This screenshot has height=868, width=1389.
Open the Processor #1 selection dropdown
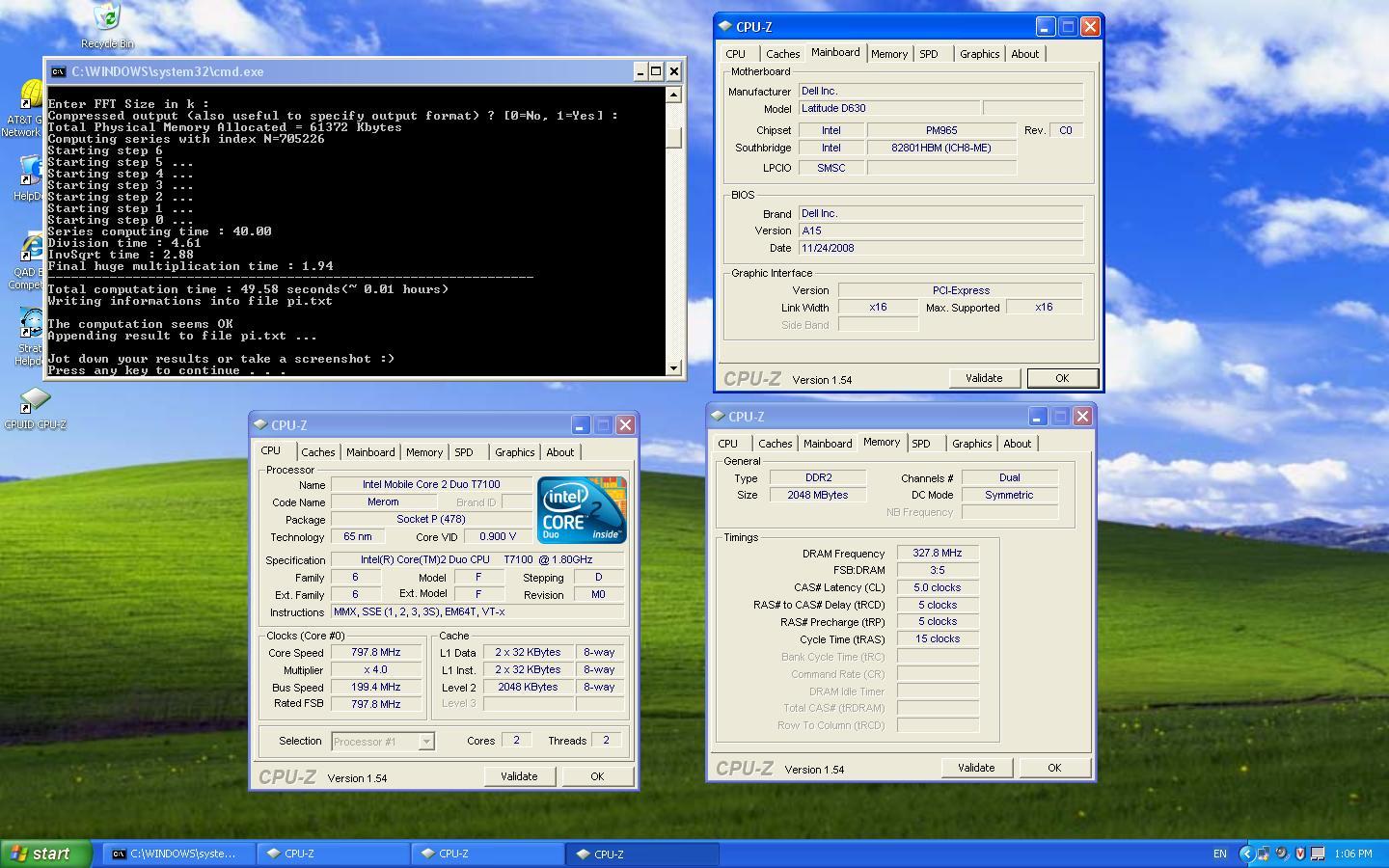pyautogui.click(x=425, y=742)
